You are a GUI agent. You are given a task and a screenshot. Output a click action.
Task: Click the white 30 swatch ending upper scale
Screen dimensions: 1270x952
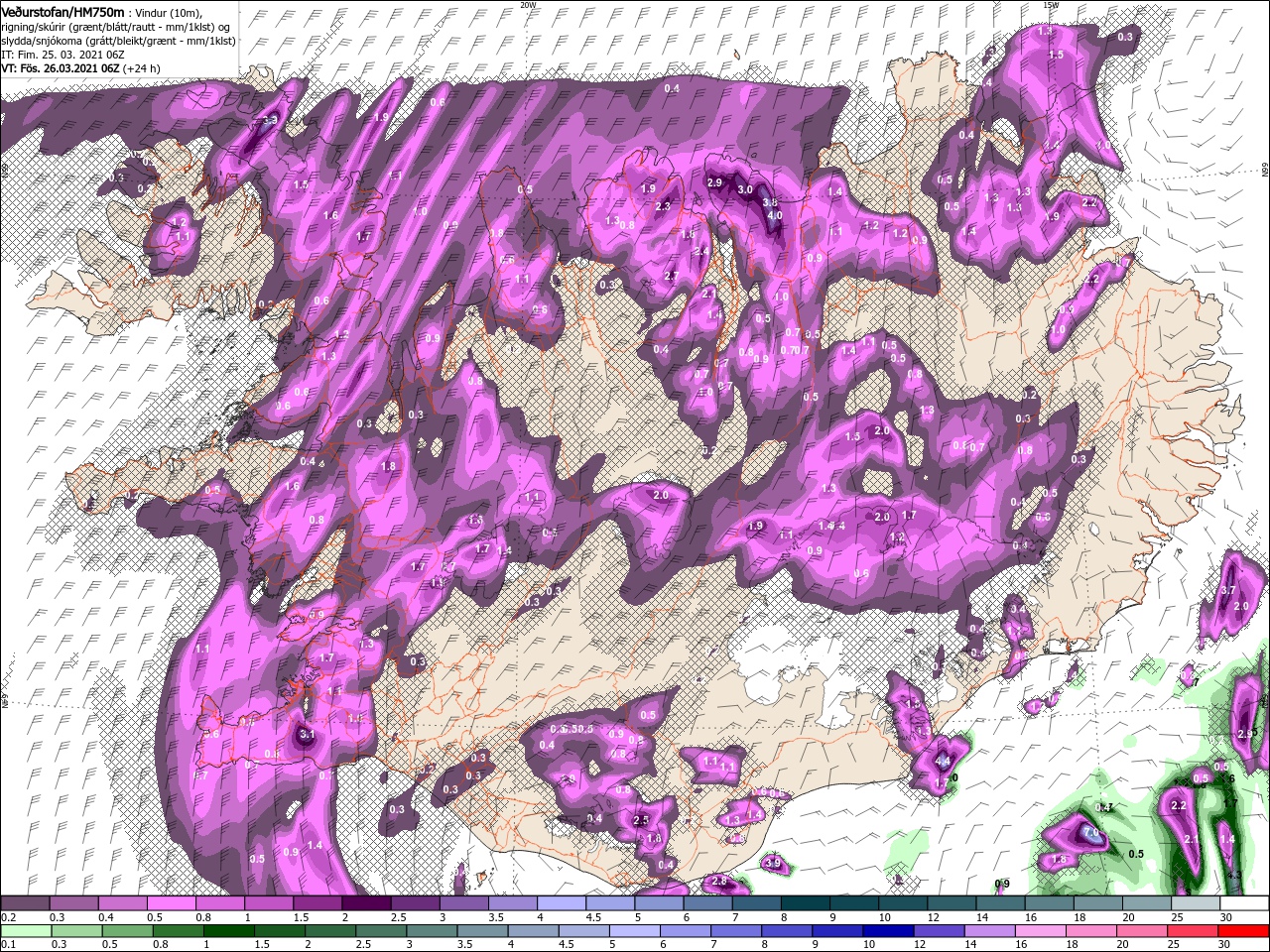click(x=1244, y=903)
